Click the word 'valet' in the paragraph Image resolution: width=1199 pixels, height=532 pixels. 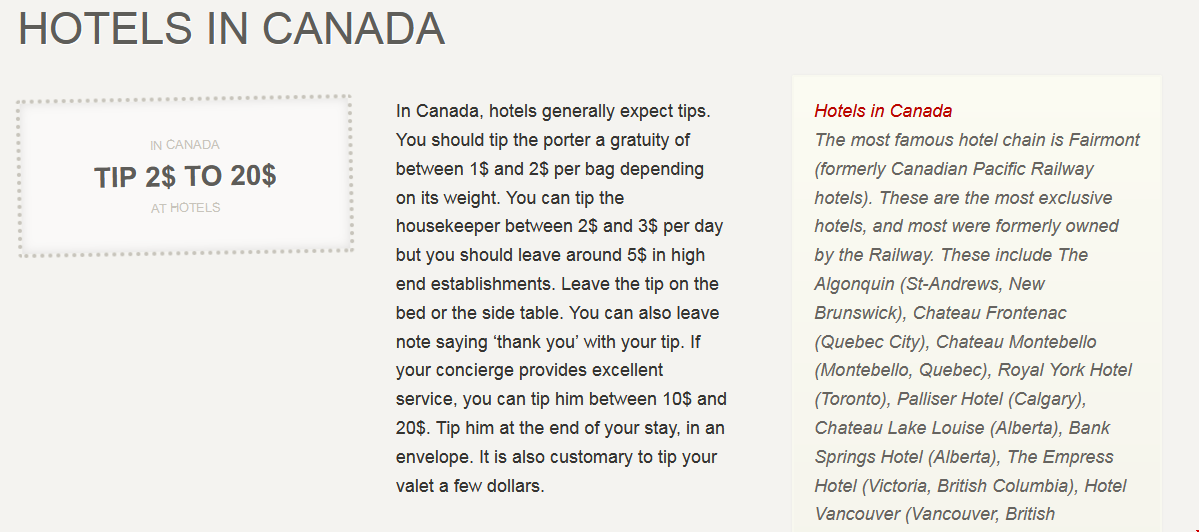click(418, 486)
